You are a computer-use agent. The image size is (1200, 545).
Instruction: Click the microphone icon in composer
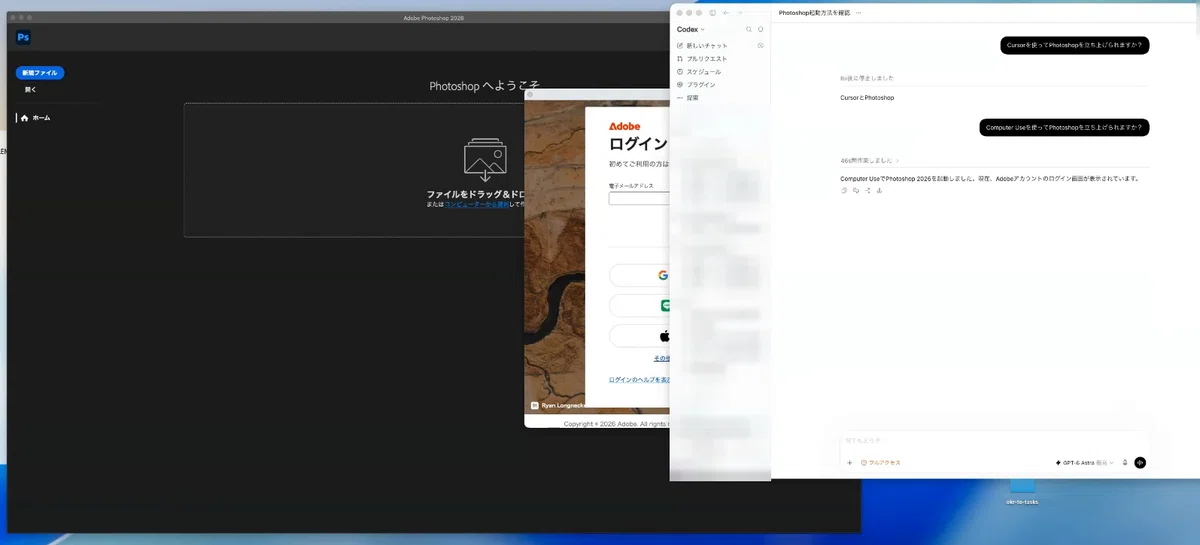tap(1125, 463)
